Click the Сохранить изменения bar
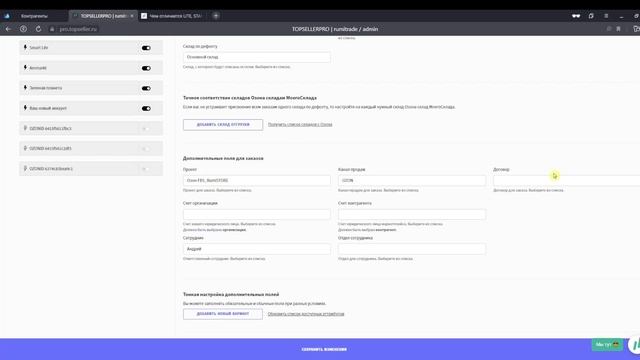 320,349
